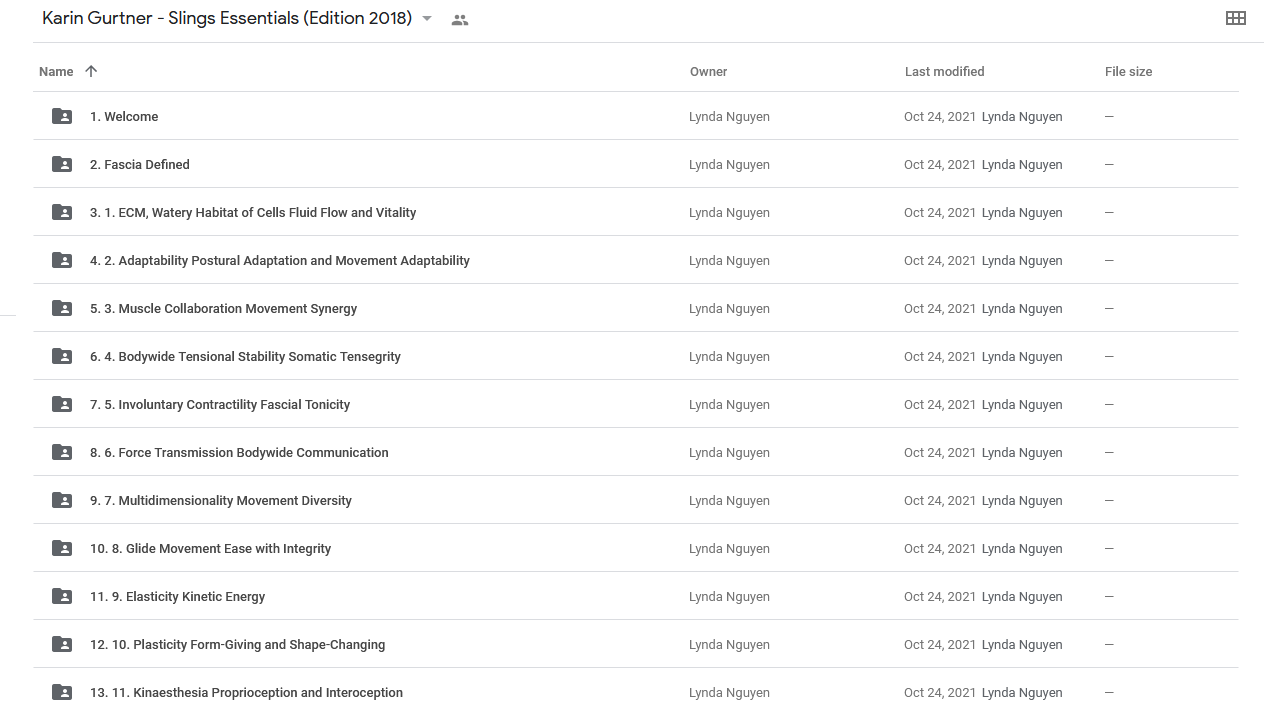Click the folder icon for Kinaesthesia Proprioception
Image resolution: width=1264 pixels, height=704 pixels.
click(62, 692)
